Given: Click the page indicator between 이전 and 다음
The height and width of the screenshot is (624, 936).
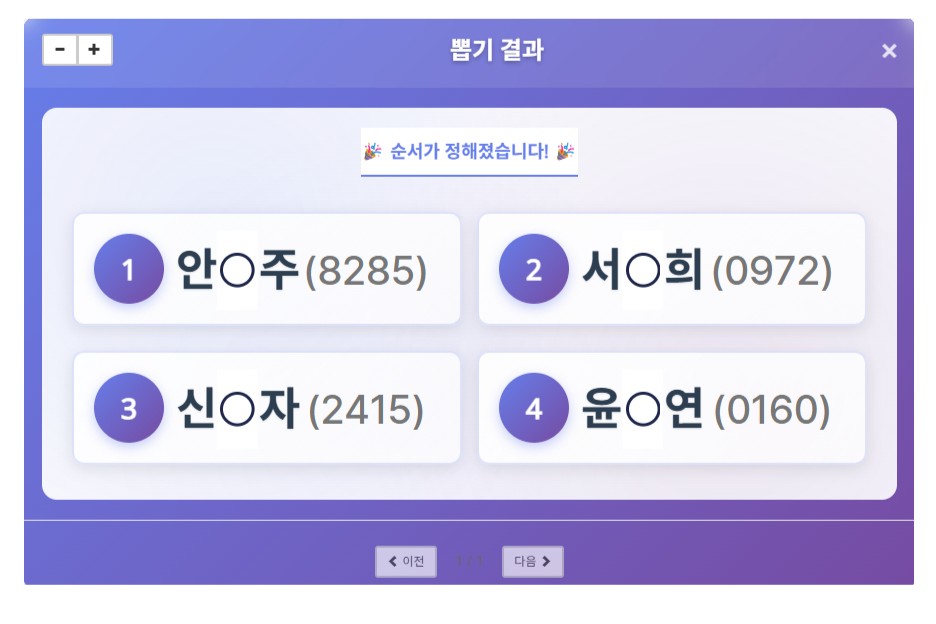Looking at the screenshot, I should tap(469, 562).
